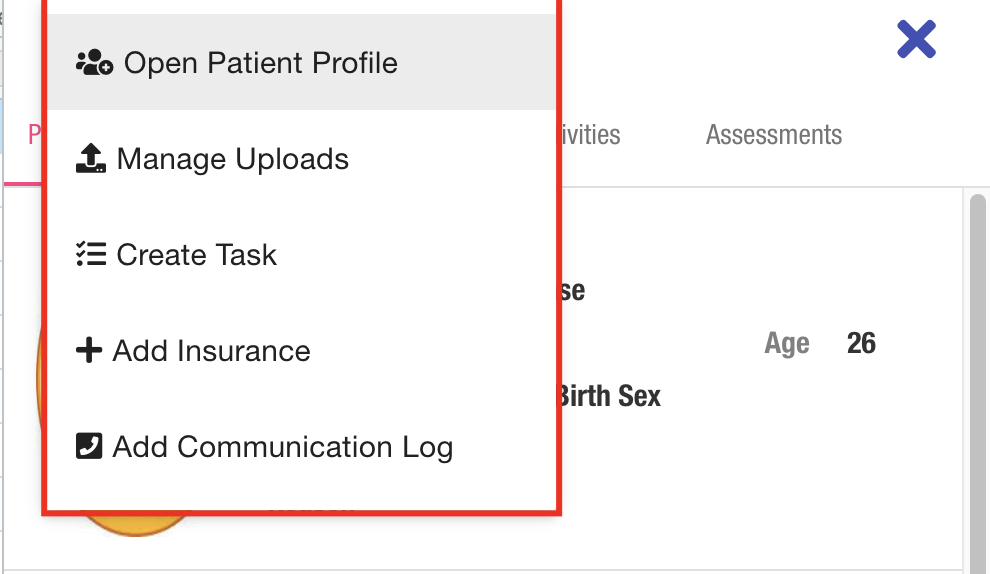Close the panel with the blue X

916,40
